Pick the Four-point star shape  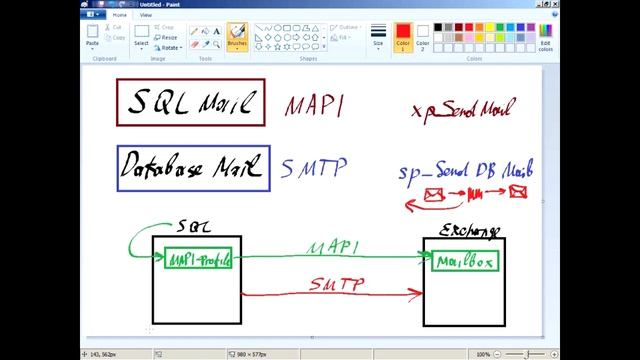coord(268,47)
